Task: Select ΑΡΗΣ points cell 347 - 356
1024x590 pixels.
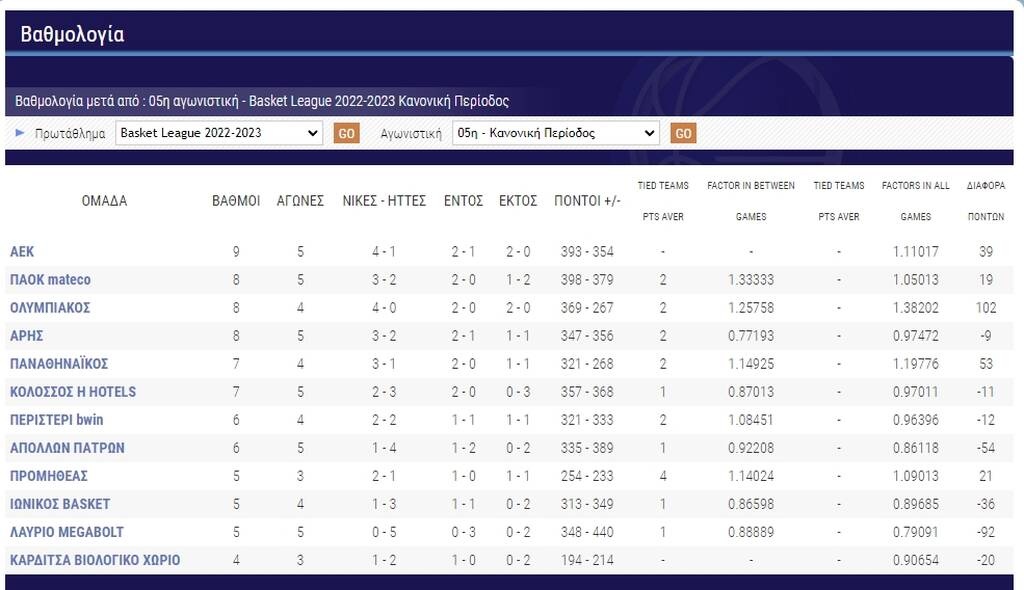Action: point(587,336)
